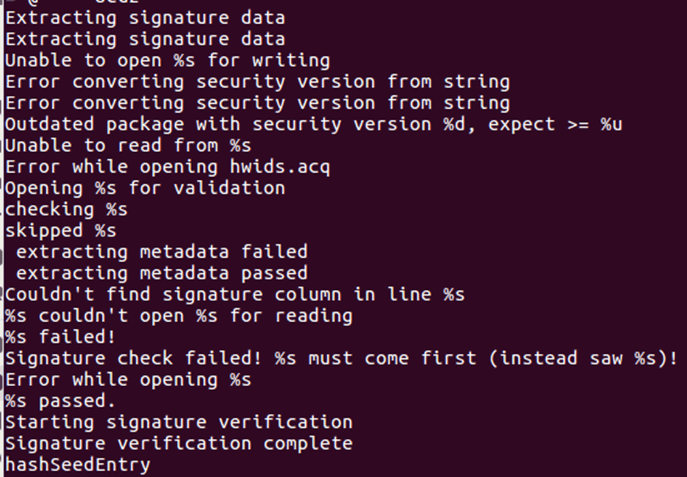This screenshot has height=477, width=687.
Task: Click second 'Error converting security version' line
Action: coord(257,103)
